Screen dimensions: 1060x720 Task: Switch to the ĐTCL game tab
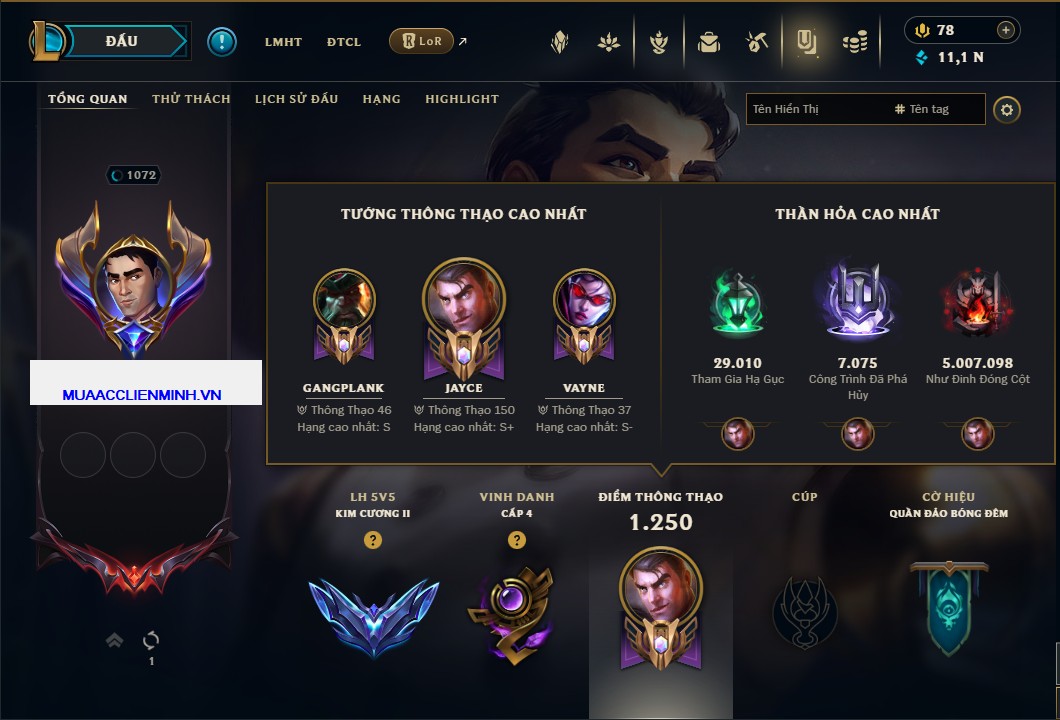tap(343, 42)
